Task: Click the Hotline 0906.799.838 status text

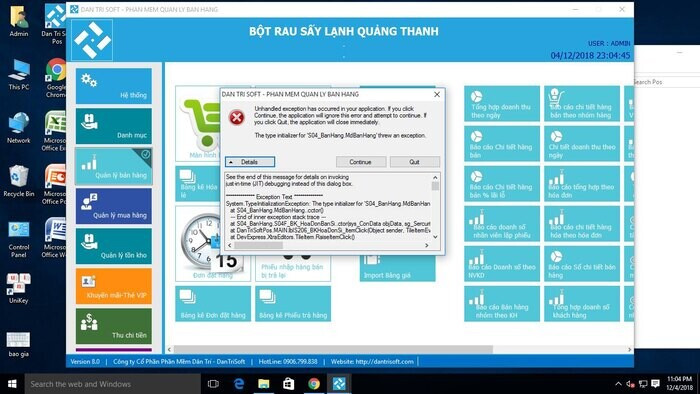Action: pyautogui.click(x=288, y=362)
